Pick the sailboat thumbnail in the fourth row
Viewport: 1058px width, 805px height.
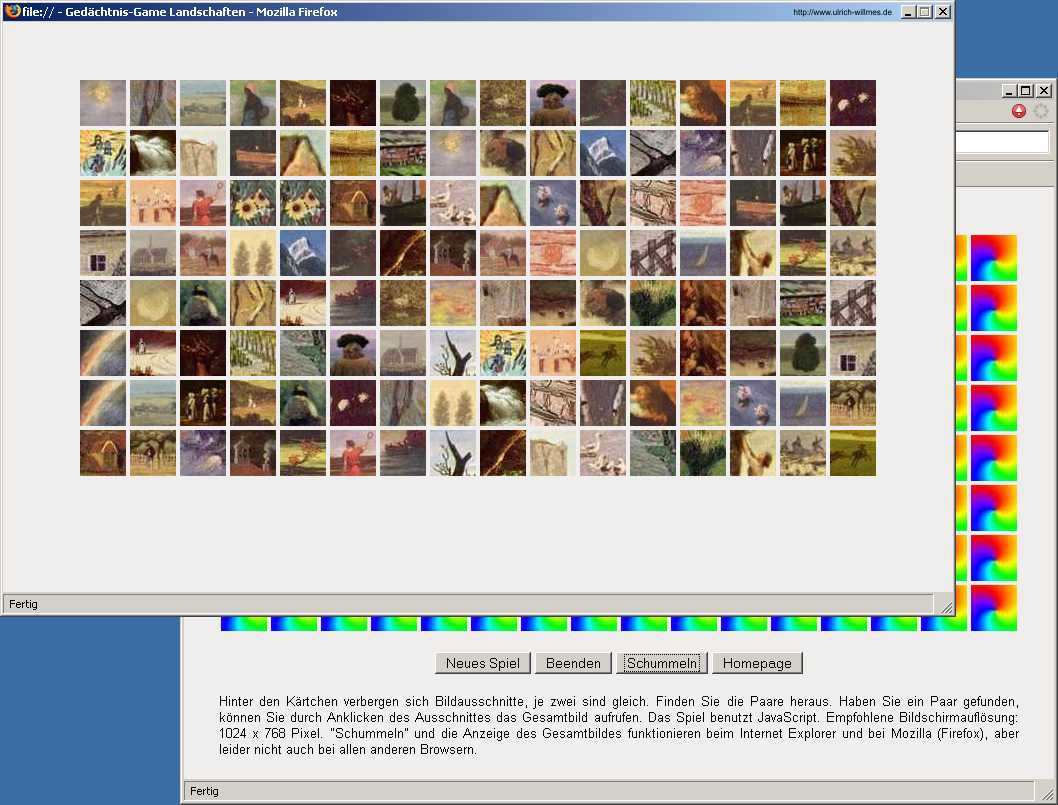[x=703, y=253]
